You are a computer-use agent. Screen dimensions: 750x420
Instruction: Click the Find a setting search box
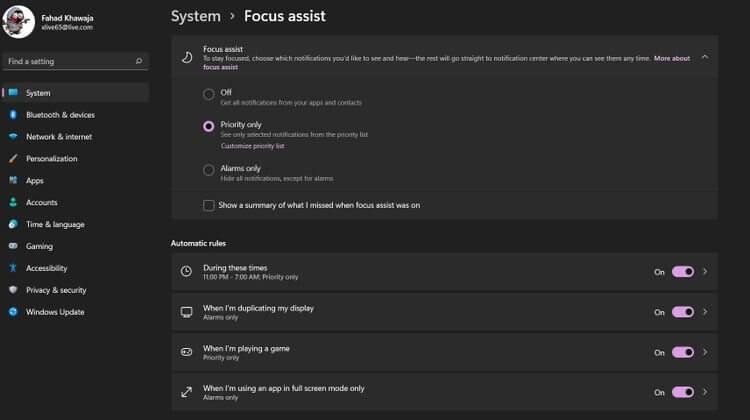click(x=76, y=61)
